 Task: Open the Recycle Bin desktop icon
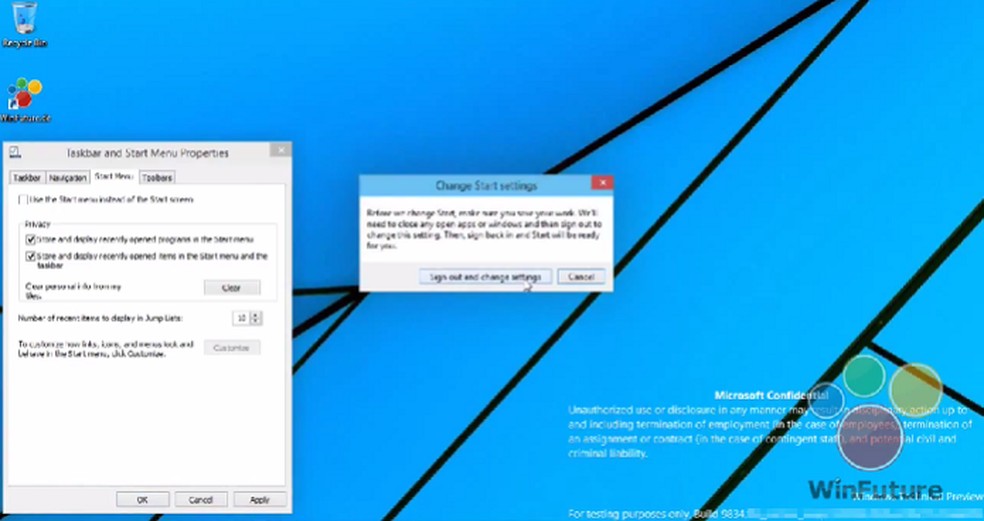(x=24, y=24)
